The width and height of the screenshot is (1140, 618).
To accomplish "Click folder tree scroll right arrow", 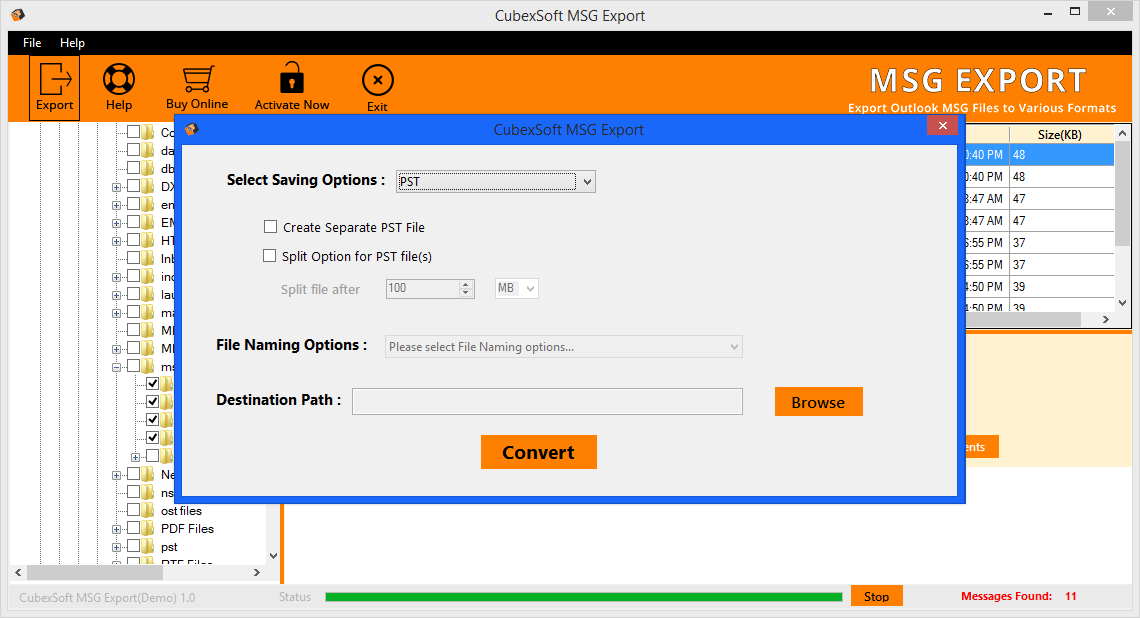I will (257, 572).
